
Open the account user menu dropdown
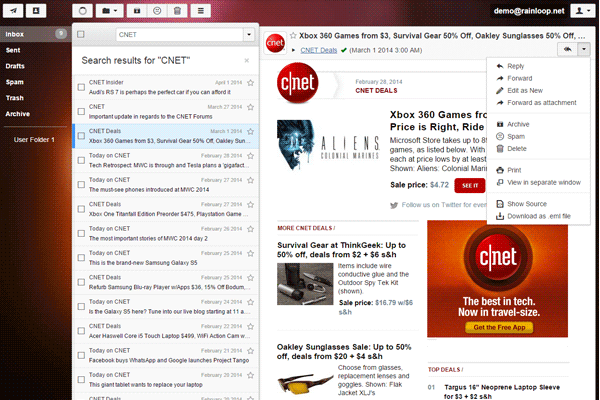[581, 10]
